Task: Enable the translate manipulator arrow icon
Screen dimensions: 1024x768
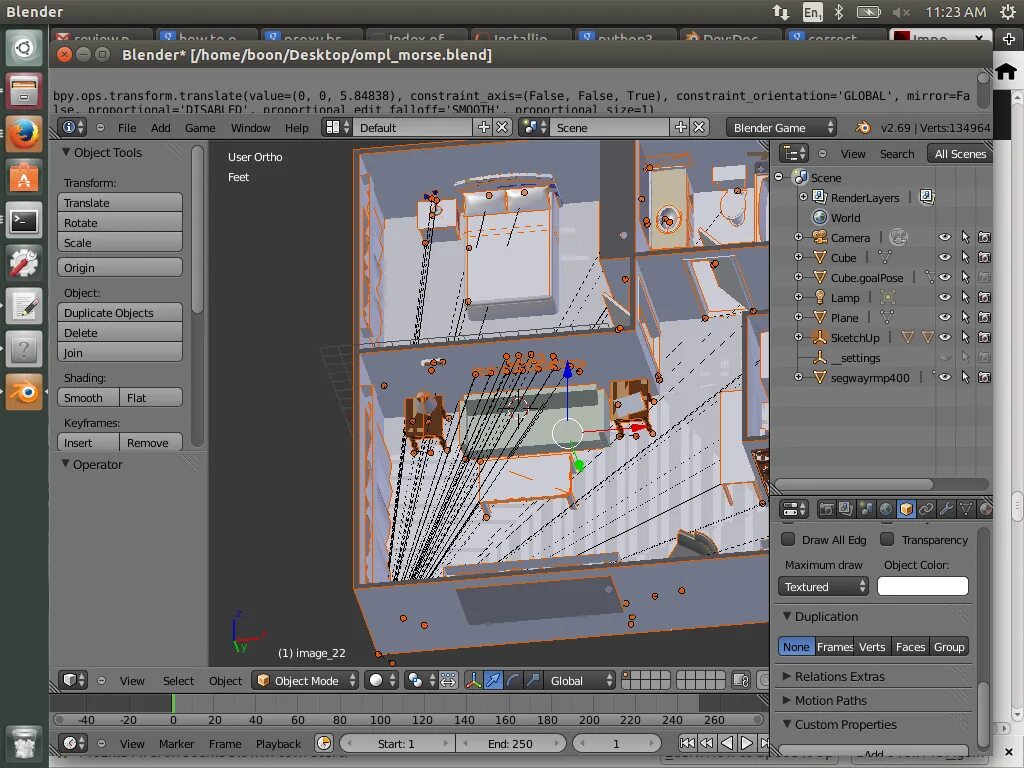Action: click(x=493, y=680)
